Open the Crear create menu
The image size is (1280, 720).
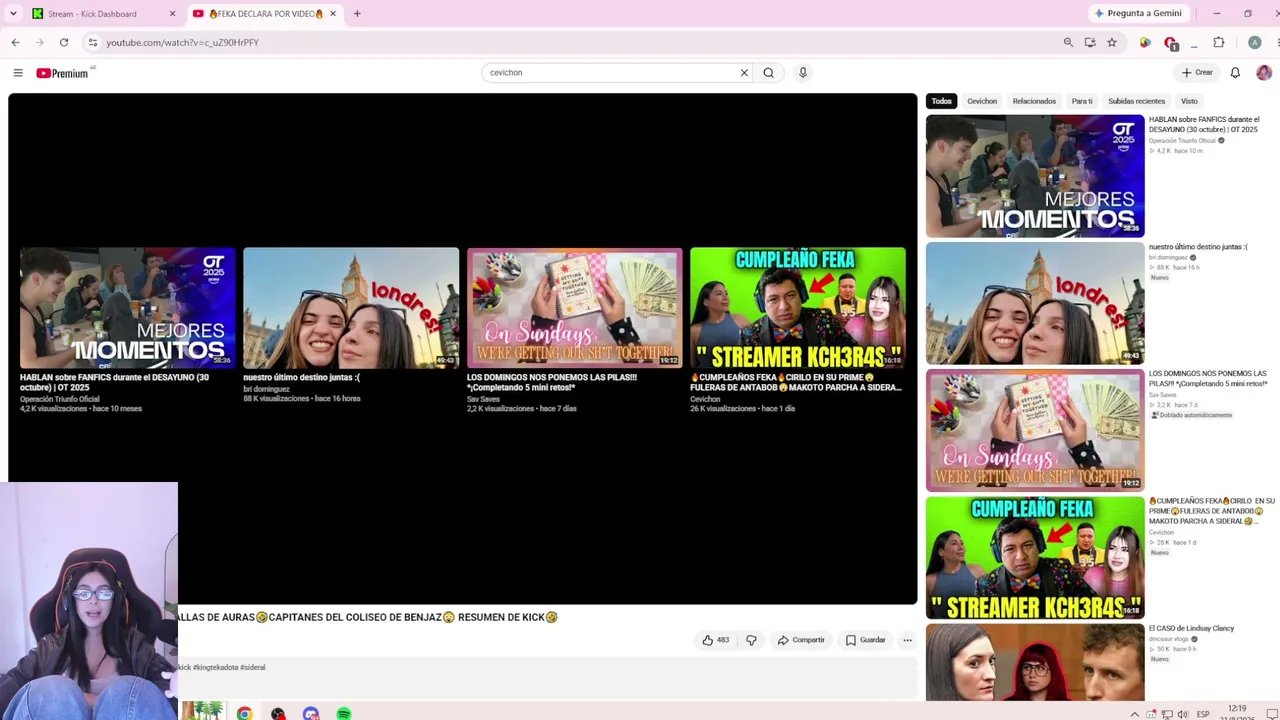[x=1197, y=73]
